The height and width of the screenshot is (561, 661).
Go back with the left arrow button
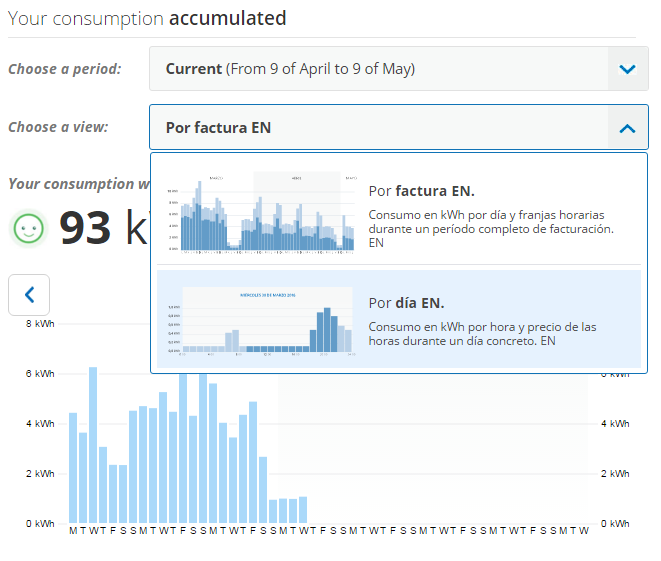29,294
